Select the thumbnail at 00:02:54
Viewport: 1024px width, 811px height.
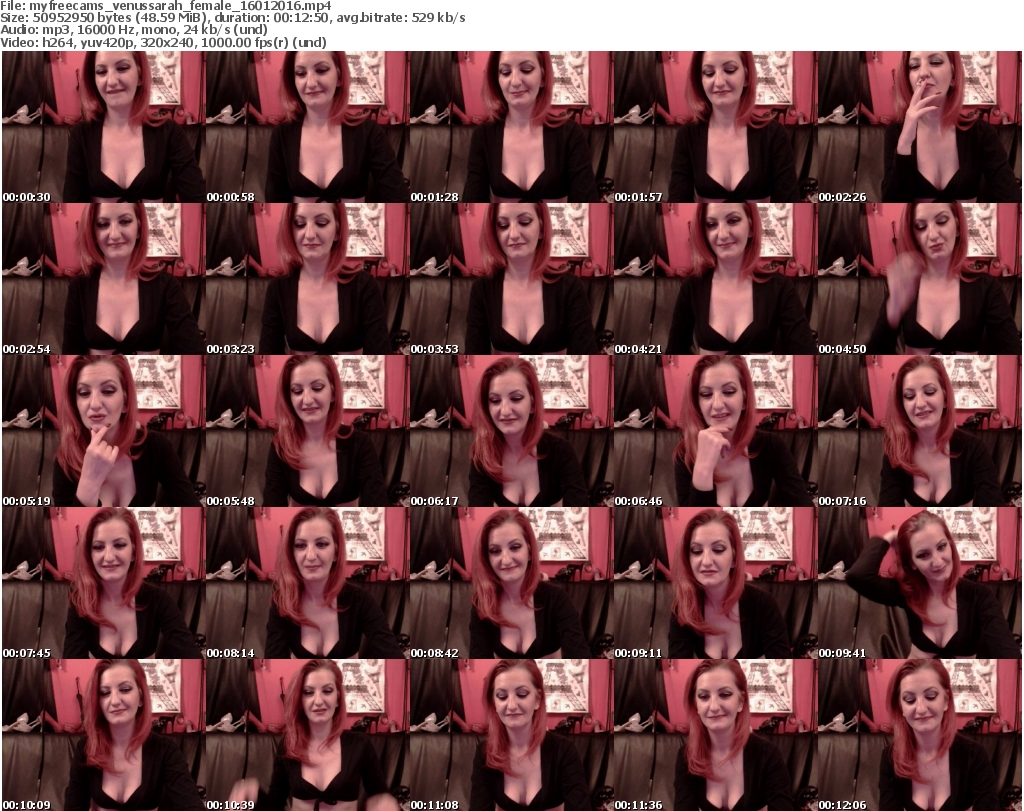102,279
